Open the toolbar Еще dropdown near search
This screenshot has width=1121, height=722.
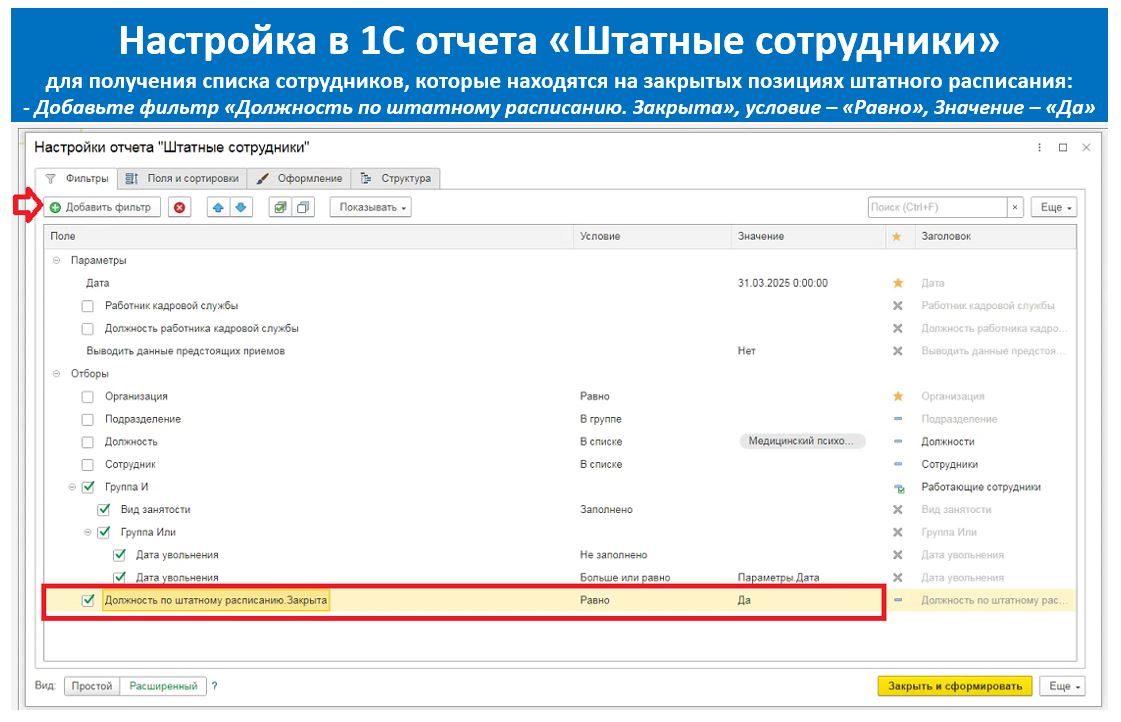(1054, 207)
